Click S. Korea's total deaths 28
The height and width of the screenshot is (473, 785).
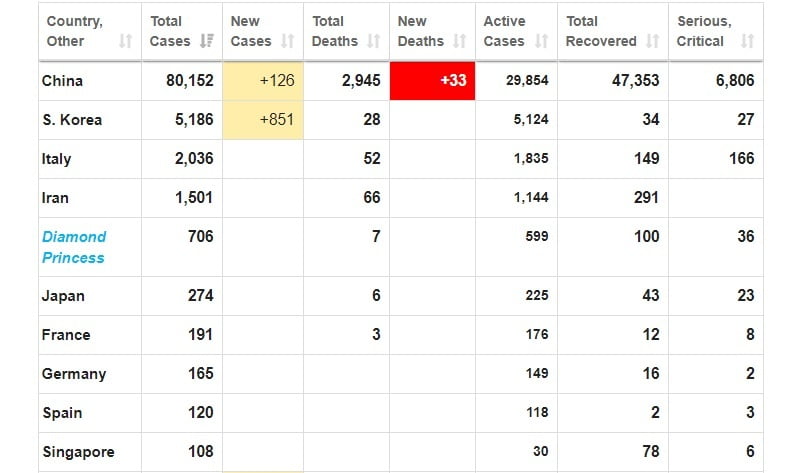tap(372, 120)
